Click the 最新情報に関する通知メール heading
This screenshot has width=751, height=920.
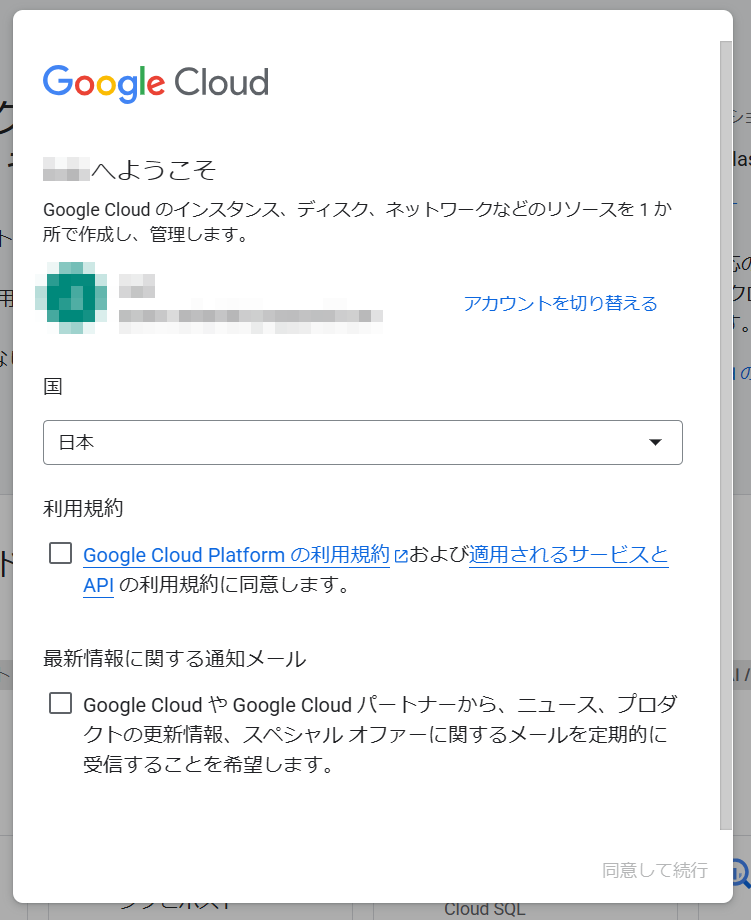pos(174,658)
